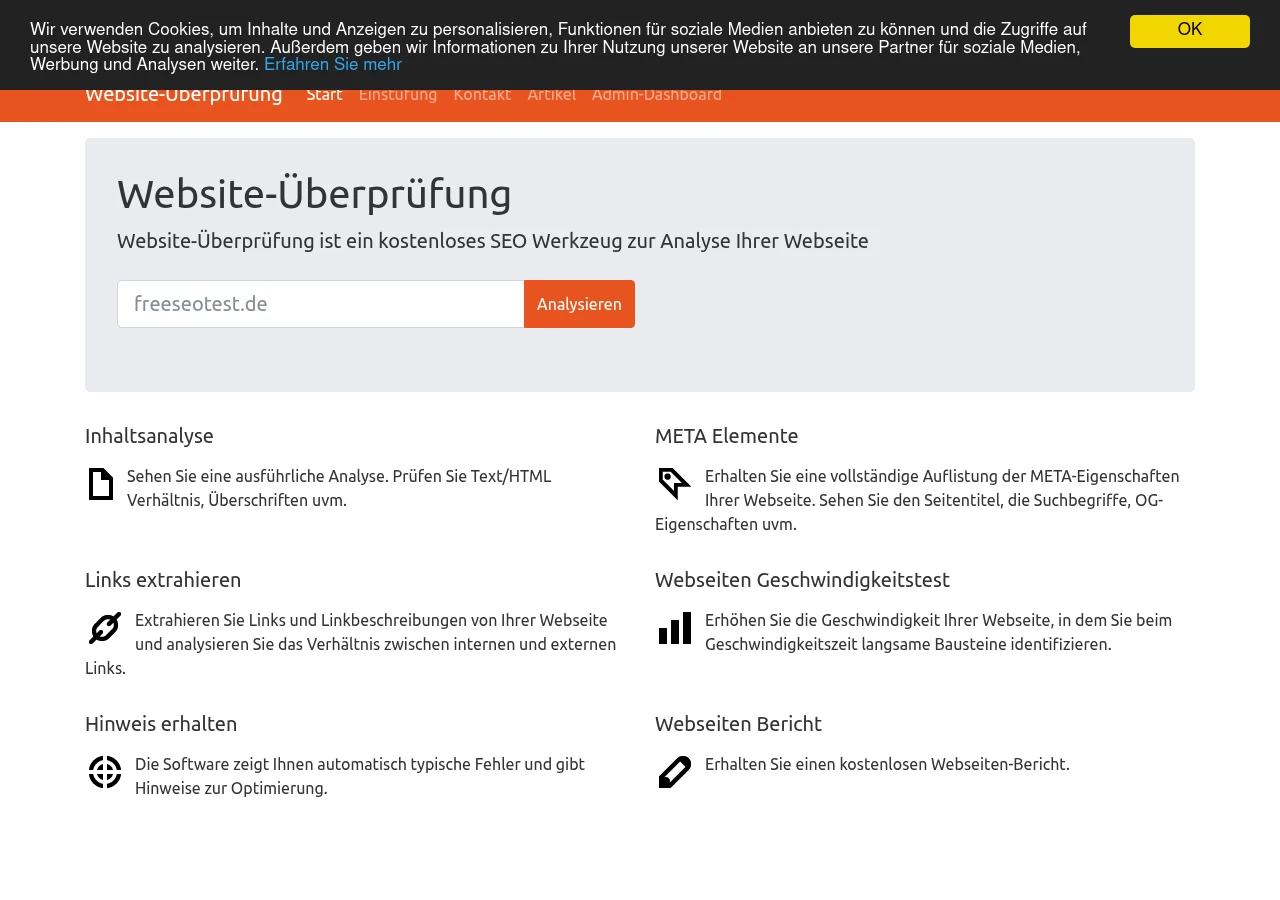The height and width of the screenshot is (900, 1280).
Task: Open the Erfahren Sie mehr cookie link
Action: [333, 65]
